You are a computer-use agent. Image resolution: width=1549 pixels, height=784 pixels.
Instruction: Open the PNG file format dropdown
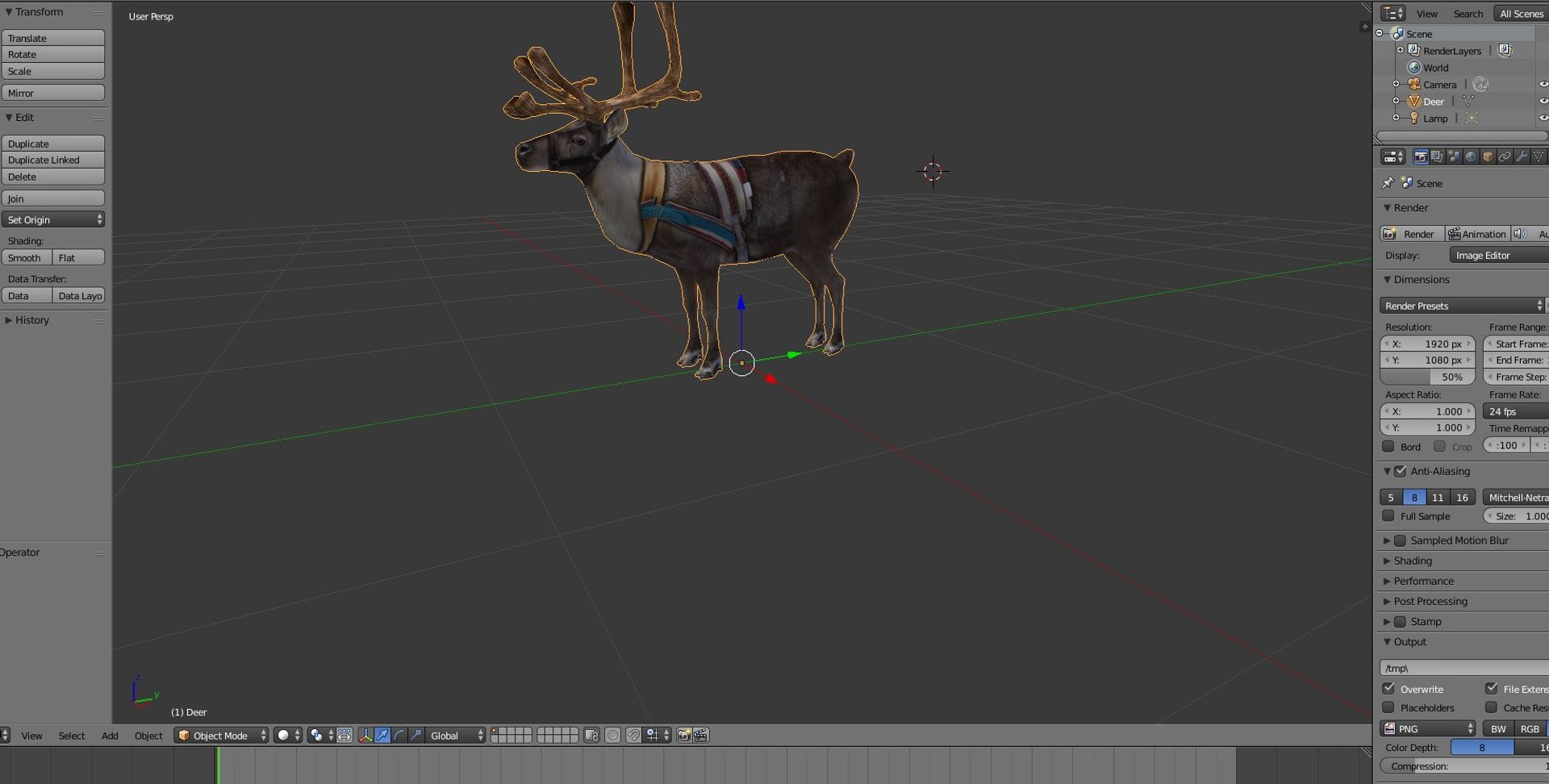tap(1427, 728)
